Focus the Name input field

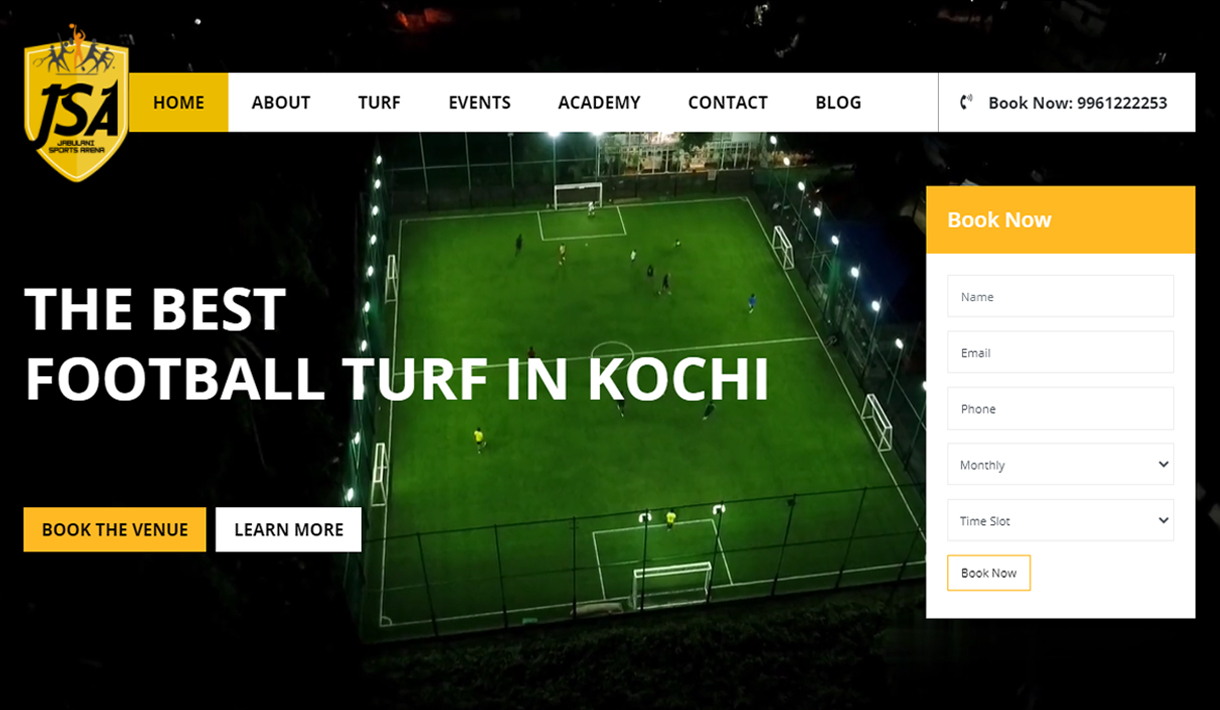[x=1060, y=297]
